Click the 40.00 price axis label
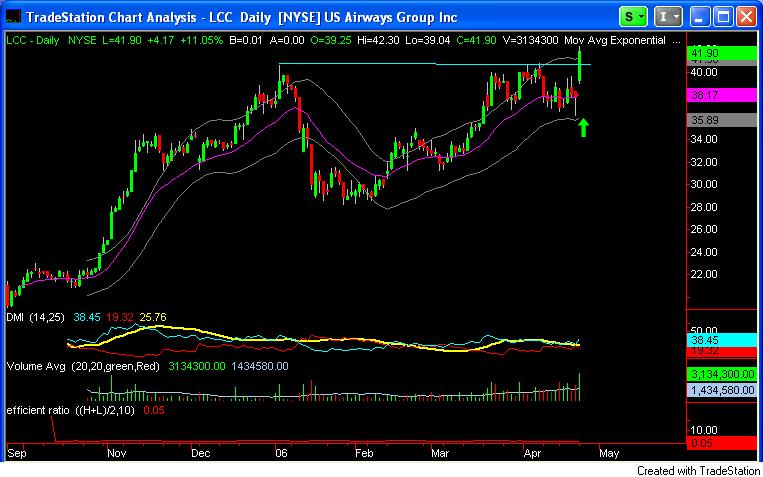This screenshot has height=477, width=763. (x=704, y=72)
